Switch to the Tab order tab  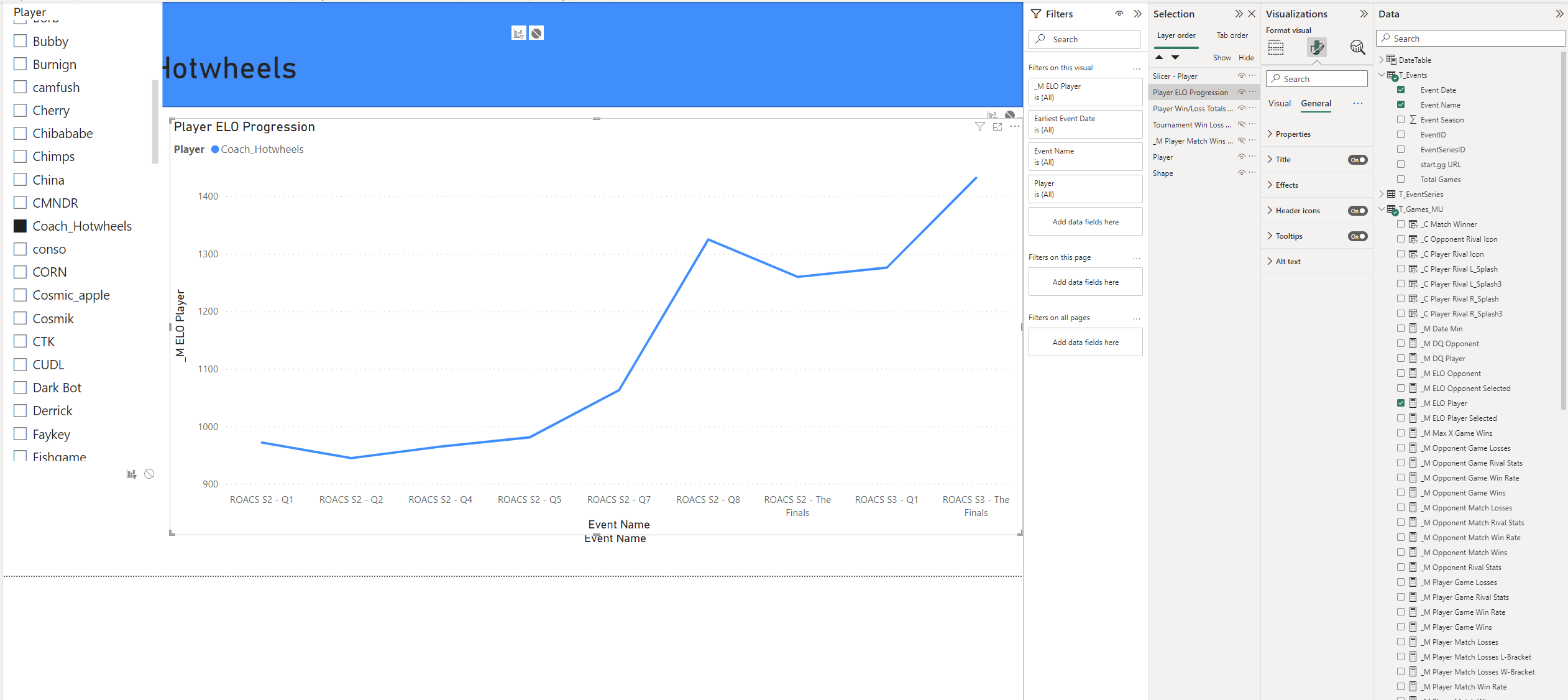1232,35
